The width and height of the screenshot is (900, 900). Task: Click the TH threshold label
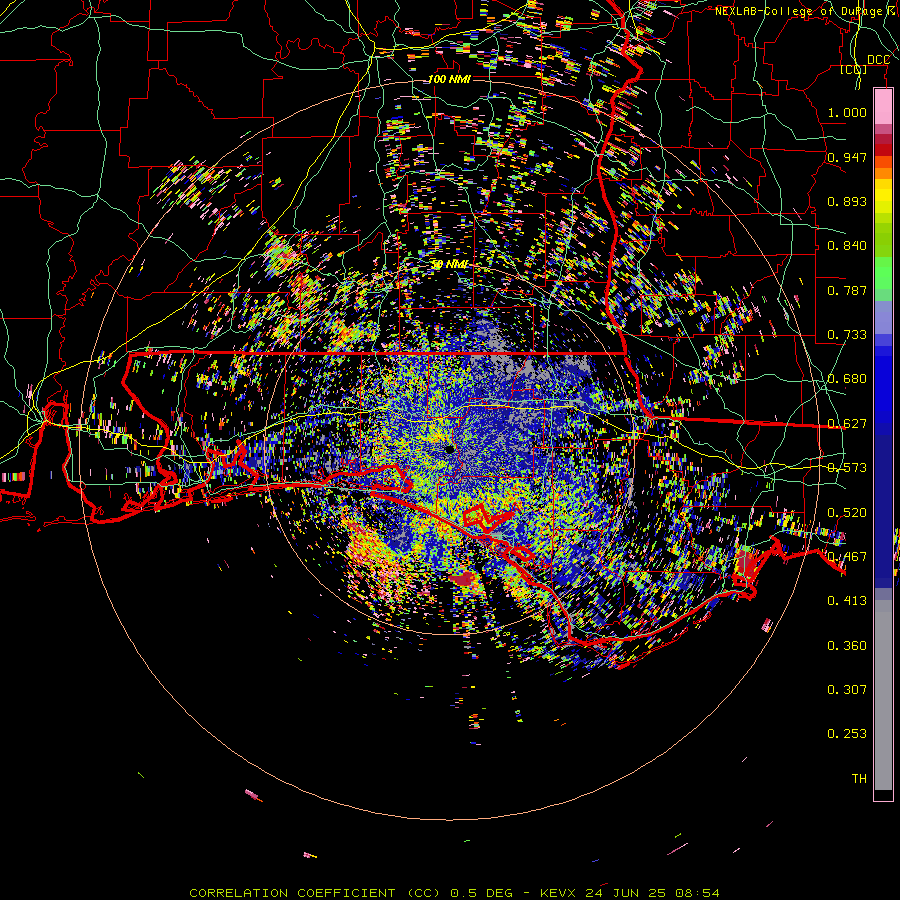tap(859, 779)
